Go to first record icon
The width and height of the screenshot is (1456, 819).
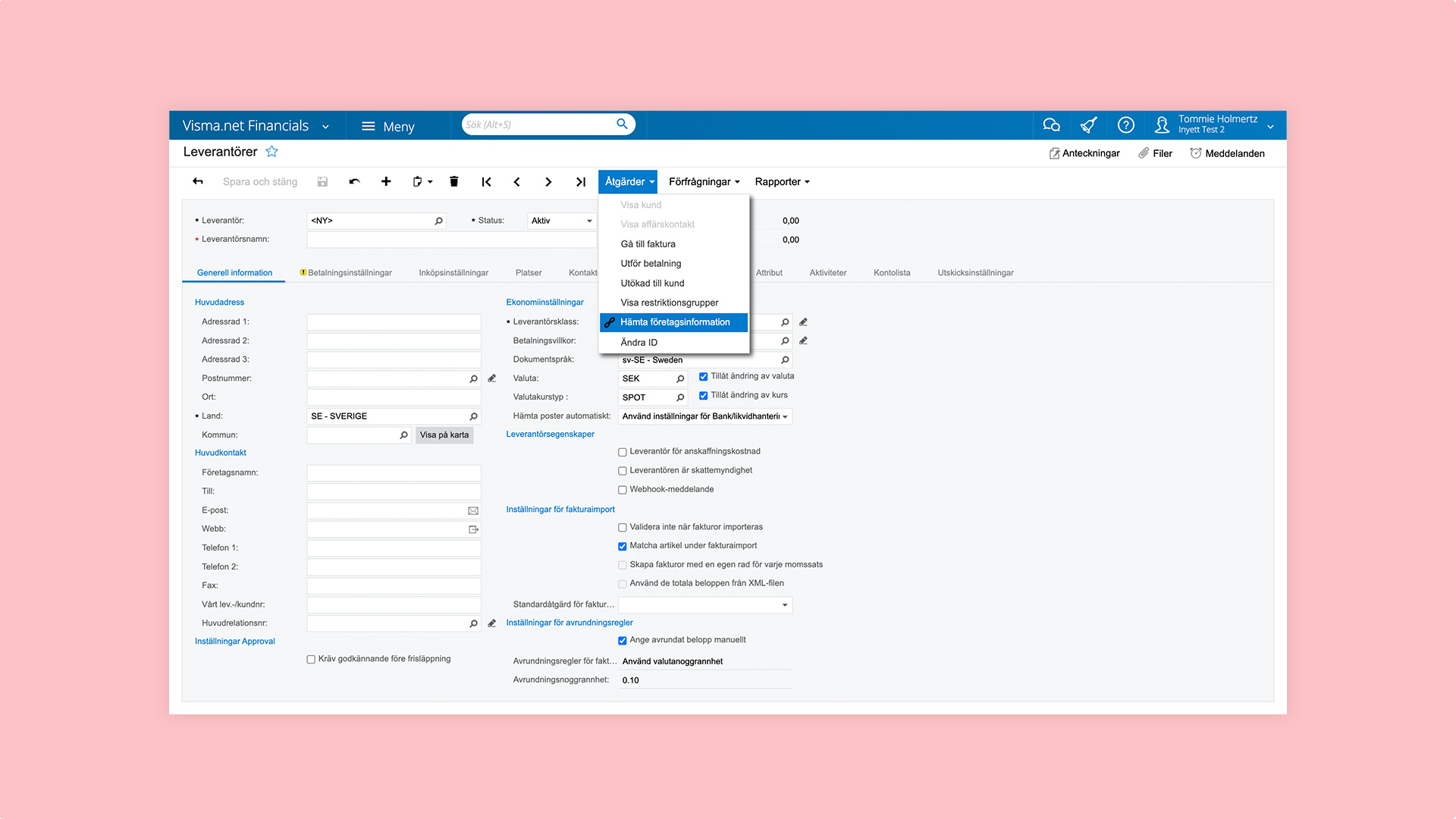pyautogui.click(x=487, y=182)
